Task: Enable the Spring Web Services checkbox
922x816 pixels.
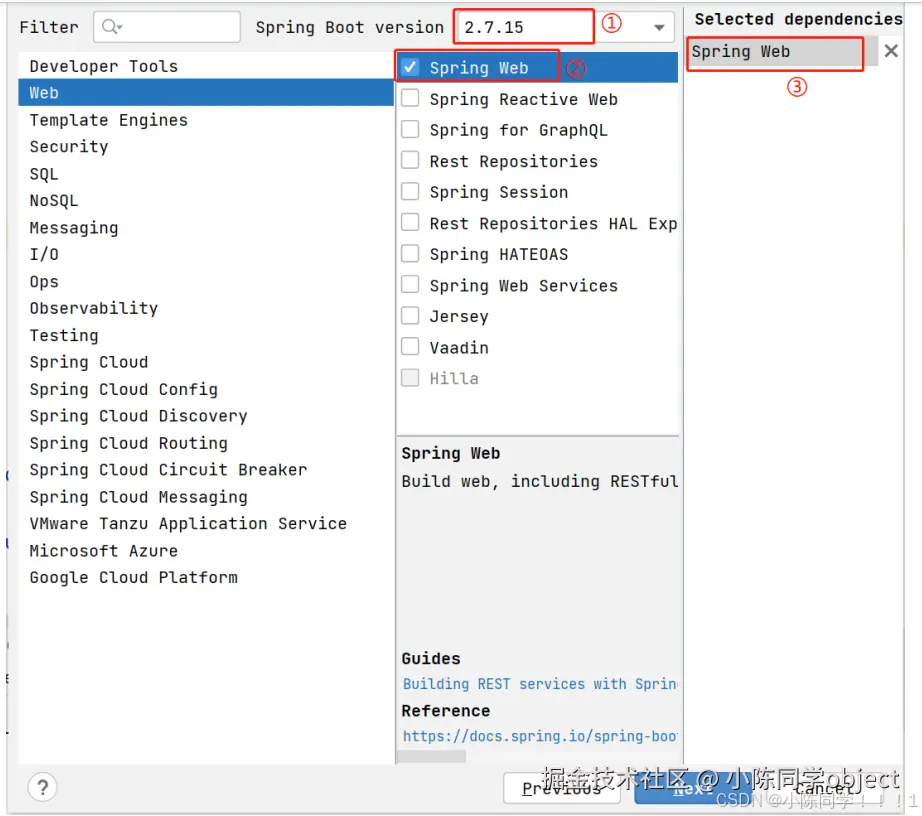Action: point(410,285)
